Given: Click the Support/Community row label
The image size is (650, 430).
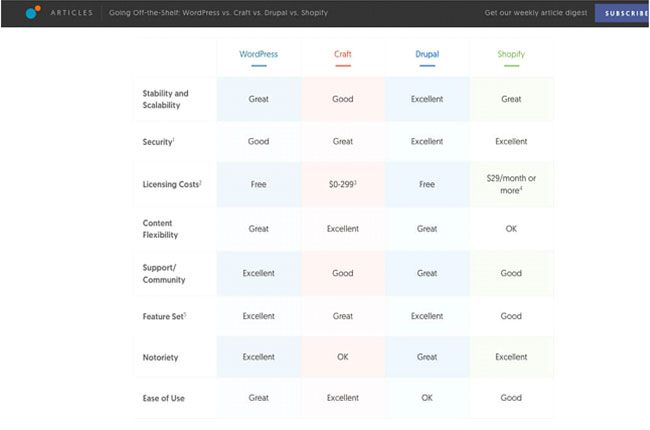Looking at the screenshot, I should [x=163, y=272].
